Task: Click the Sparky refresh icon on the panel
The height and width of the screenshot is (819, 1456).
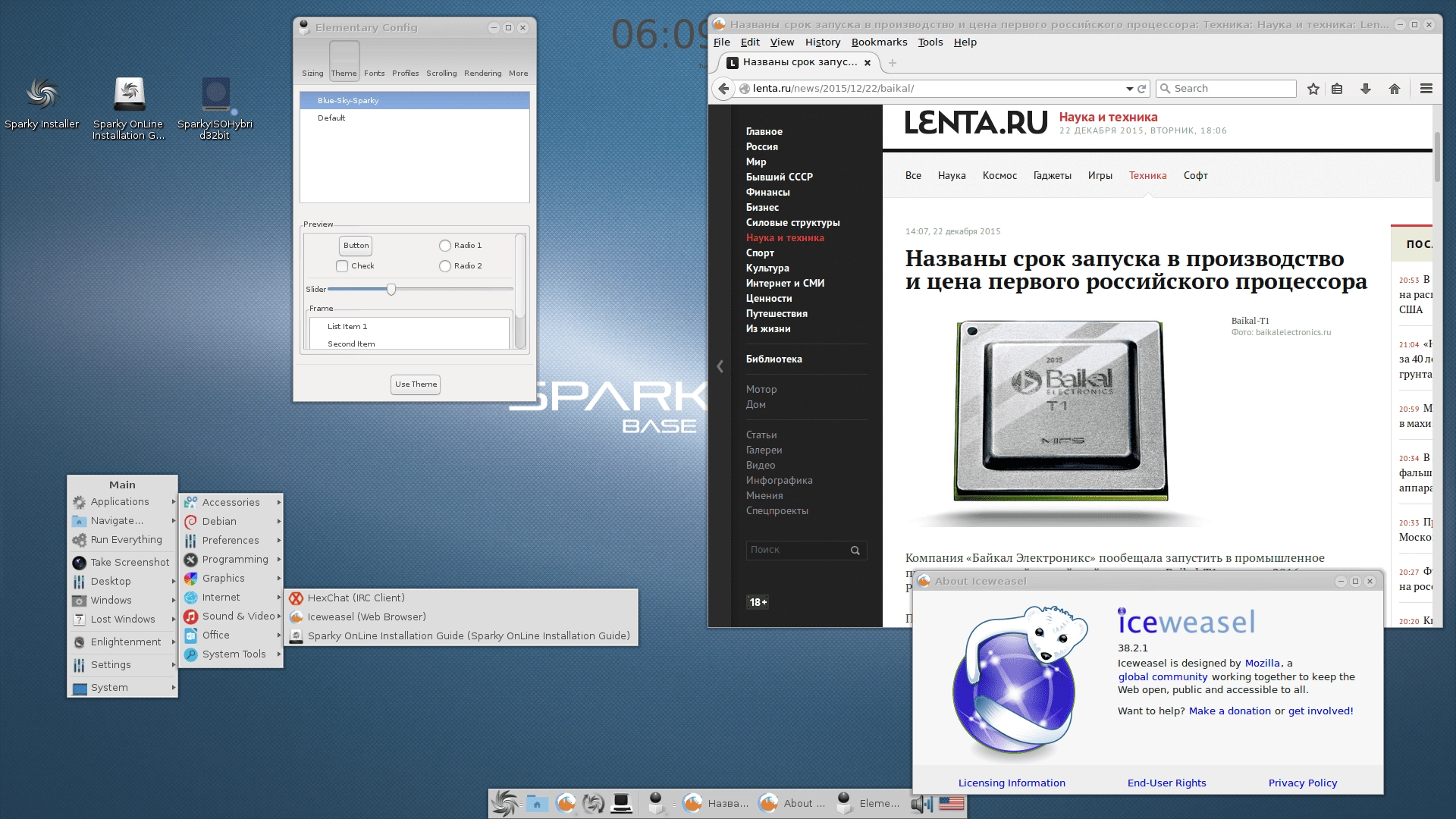Action: pyautogui.click(x=594, y=803)
